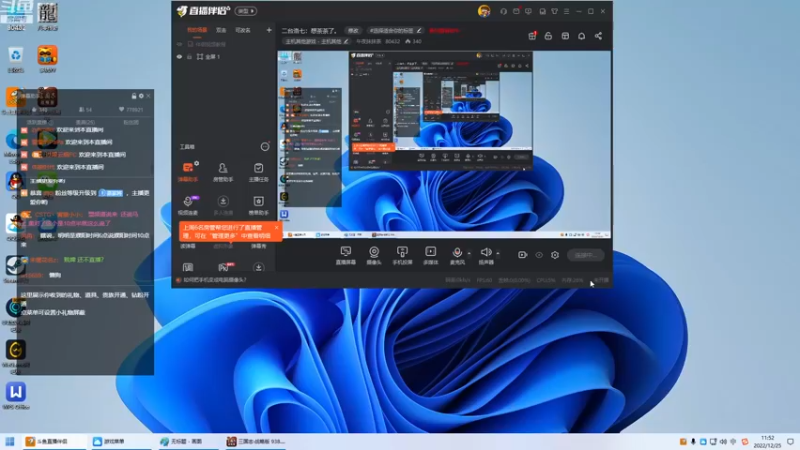Click the stream preview canvas

[444, 144]
